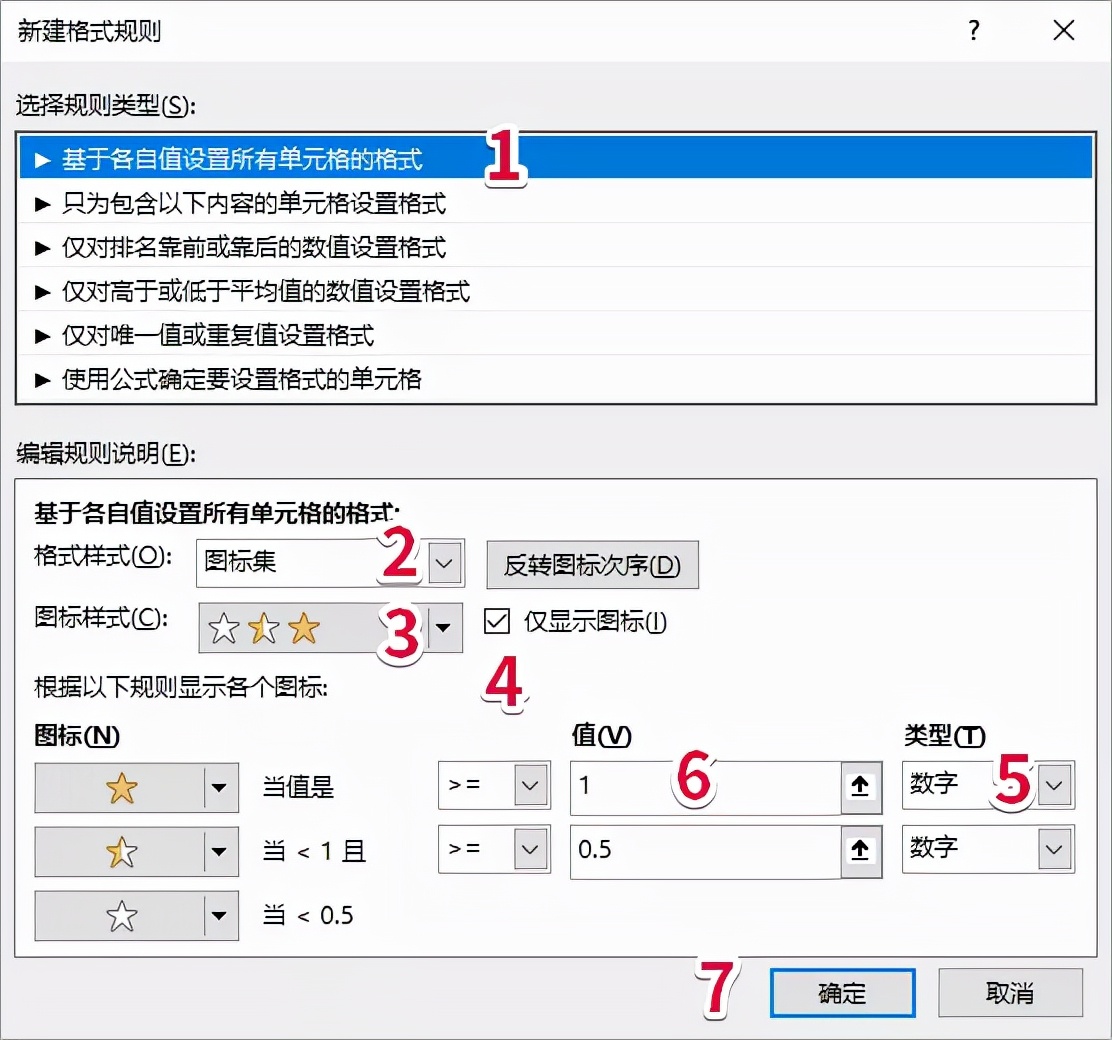
Task: Select rule 仅对高于或低于平均值的数值设置格式
Action: (x=555, y=291)
